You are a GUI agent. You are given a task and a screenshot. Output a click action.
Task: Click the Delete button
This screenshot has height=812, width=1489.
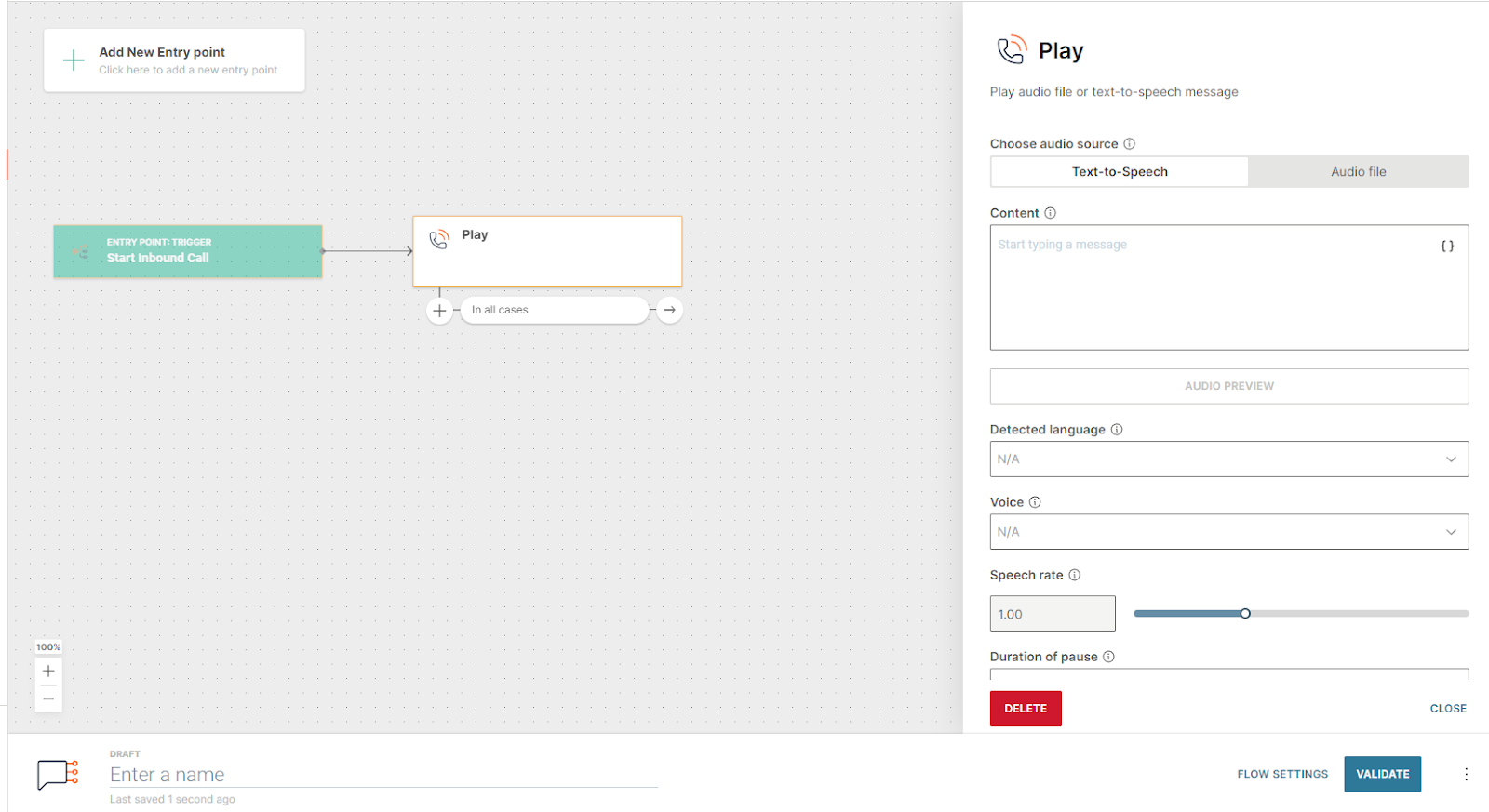(x=1026, y=709)
